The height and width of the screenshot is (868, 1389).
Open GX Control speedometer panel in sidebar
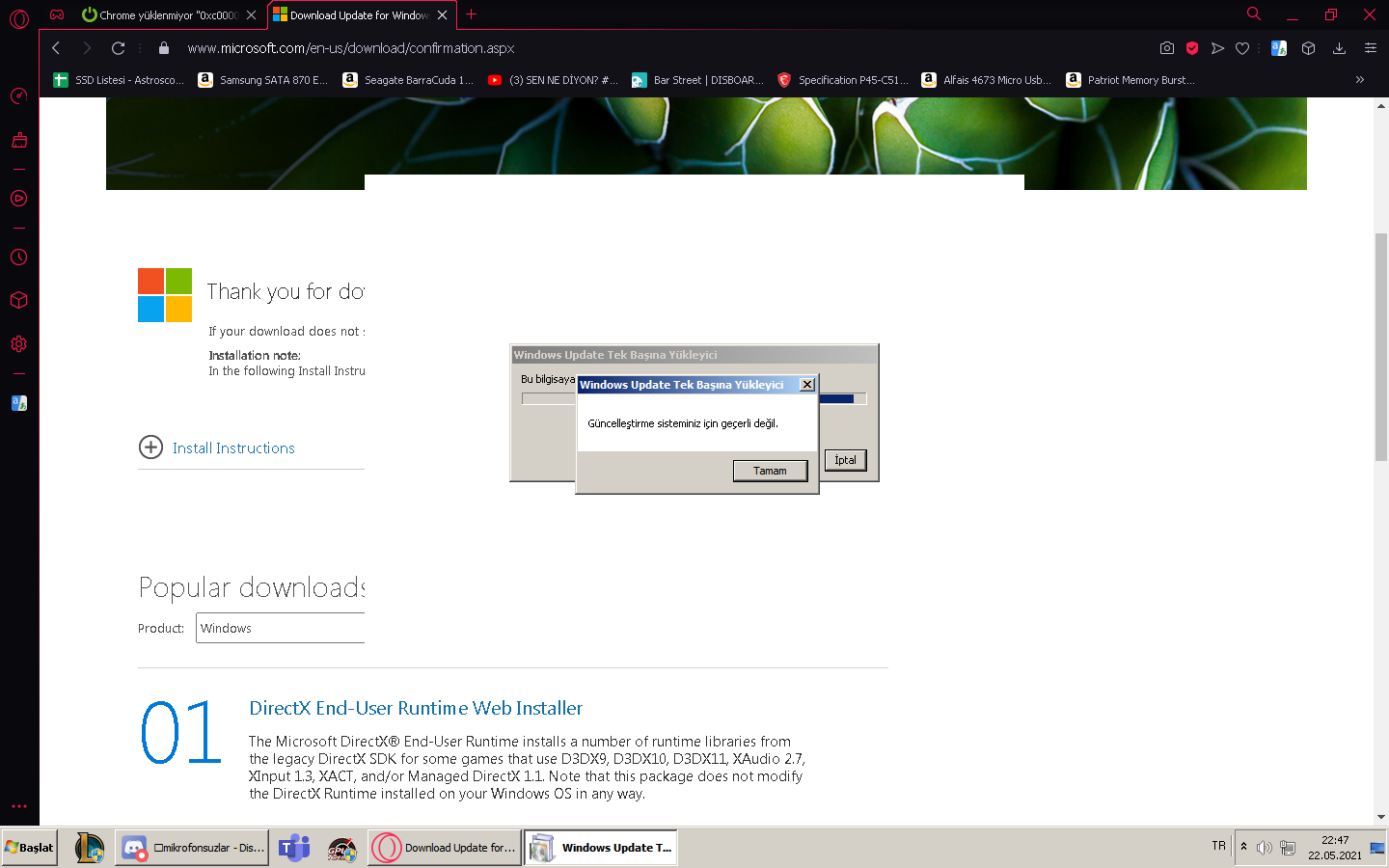coord(19,95)
